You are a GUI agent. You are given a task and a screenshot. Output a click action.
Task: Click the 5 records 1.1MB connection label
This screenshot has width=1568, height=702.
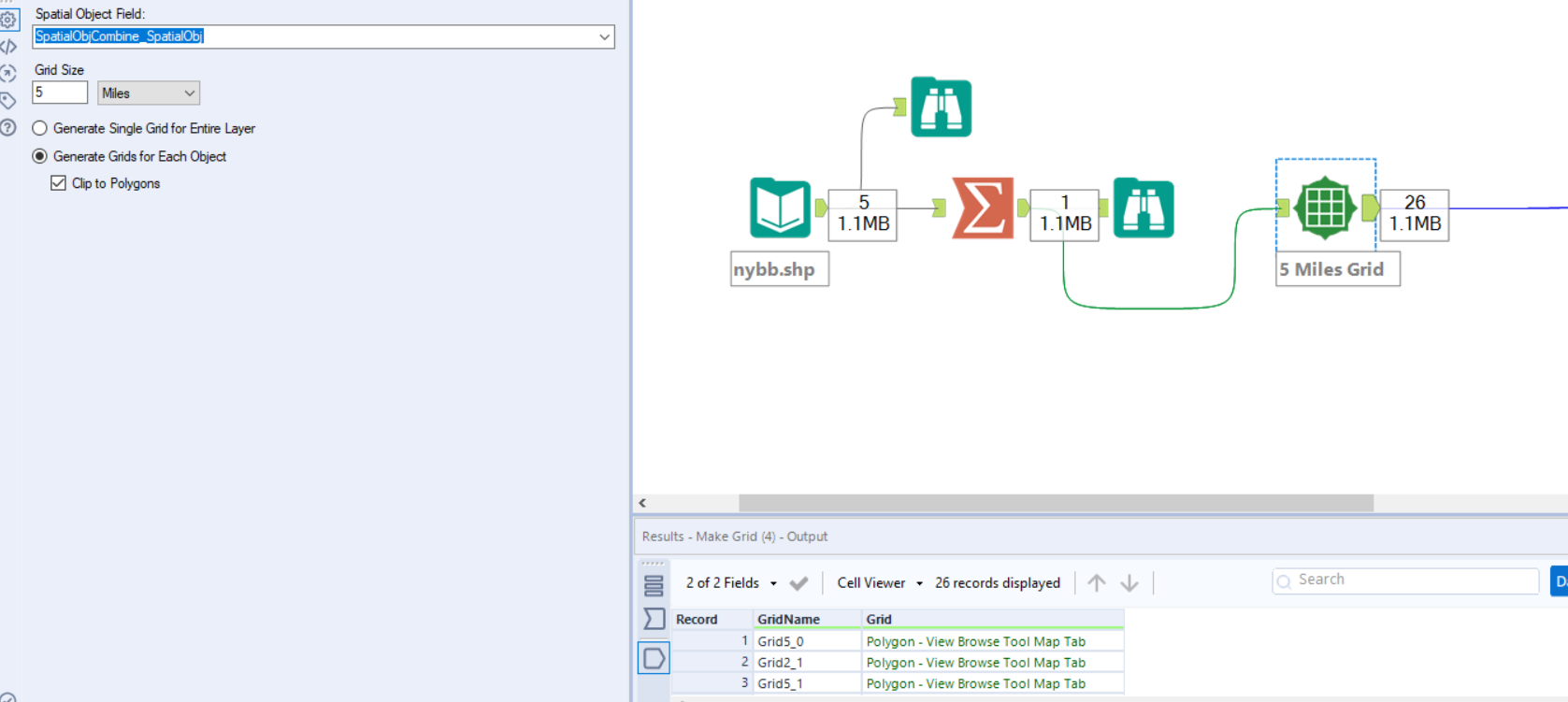863,215
